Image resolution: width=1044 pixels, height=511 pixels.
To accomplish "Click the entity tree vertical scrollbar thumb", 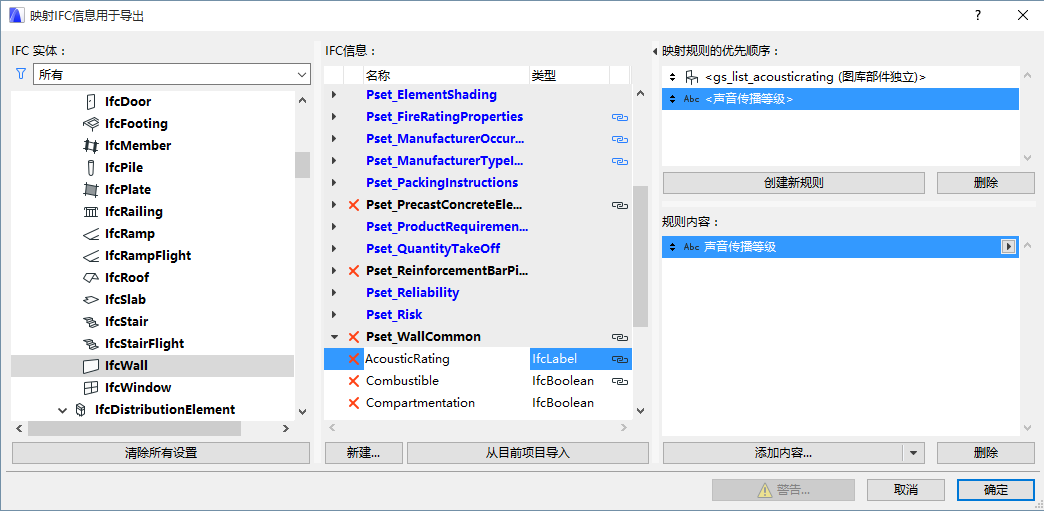I will click(x=302, y=165).
